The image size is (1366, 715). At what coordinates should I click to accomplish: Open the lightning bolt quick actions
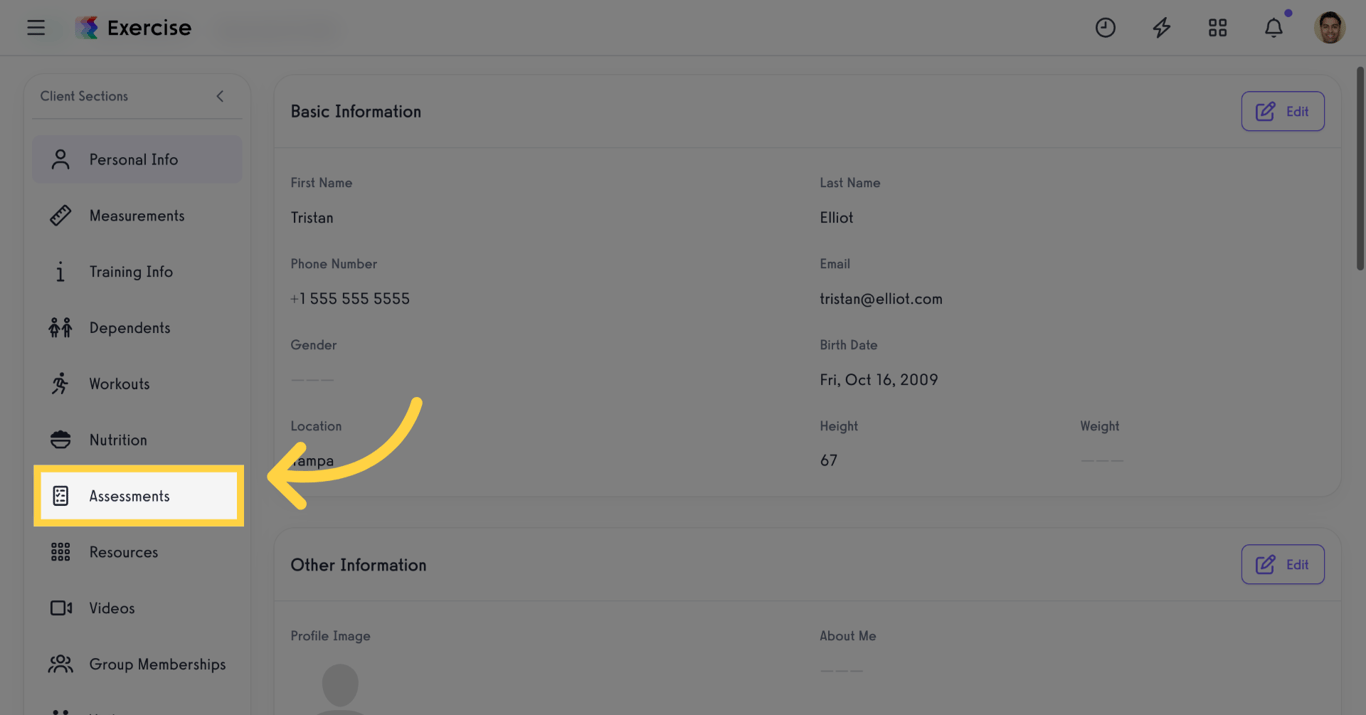pos(1161,28)
